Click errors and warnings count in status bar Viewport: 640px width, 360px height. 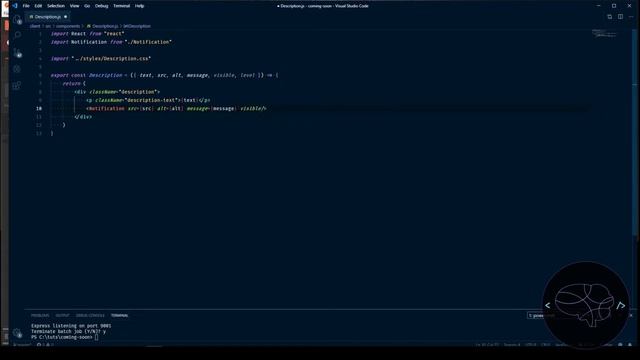click(x=45, y=345)
